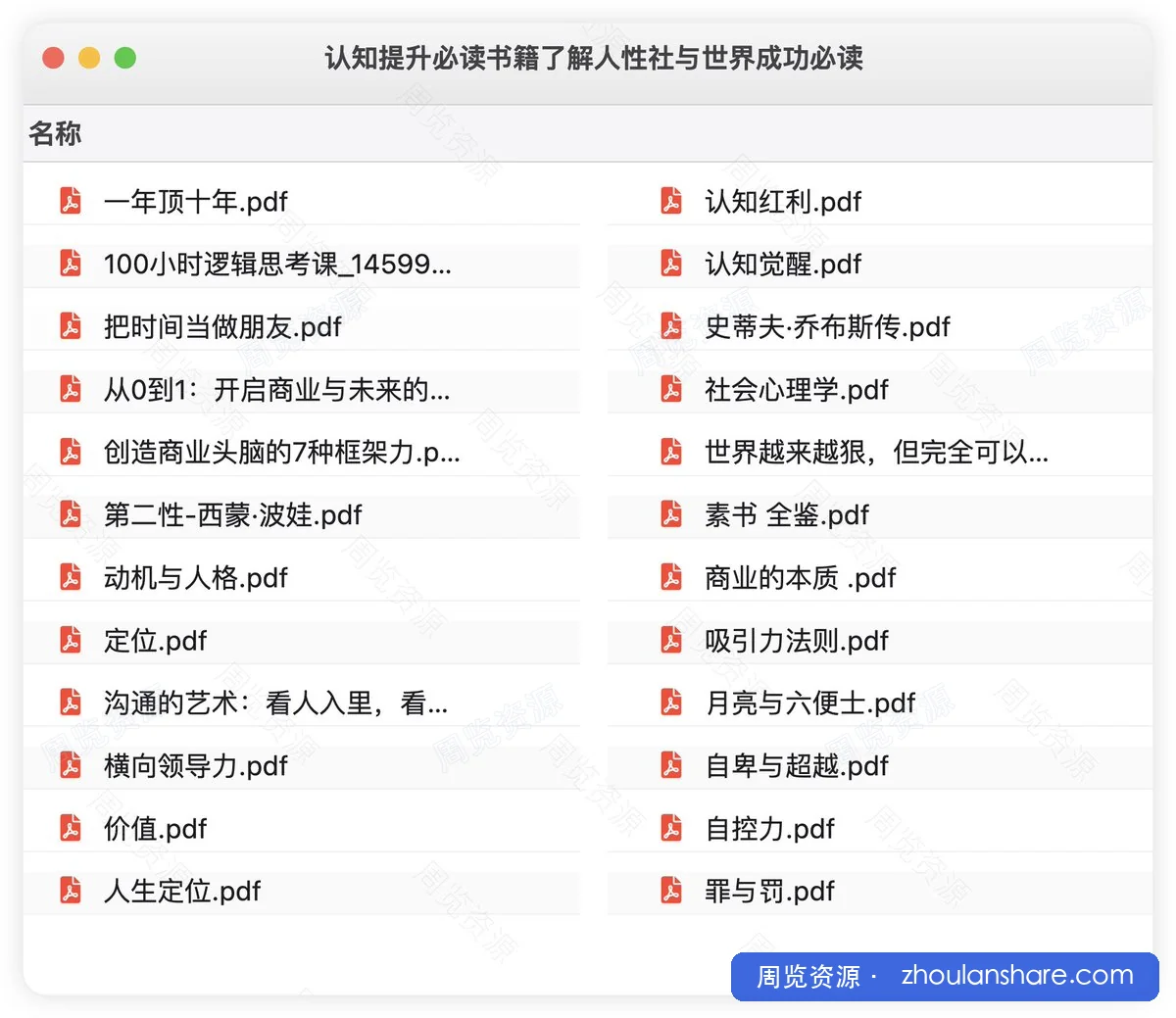
Task: Click PDF icon of 月亮与六便士.pdf
Action: pyautogui.click(x=671, y=703)
